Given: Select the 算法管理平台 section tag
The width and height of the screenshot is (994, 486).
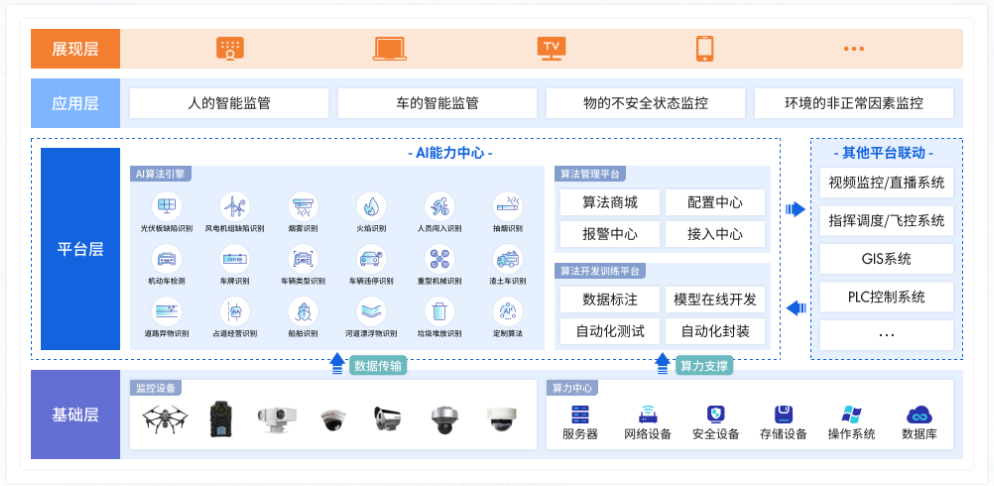Looking at the screenshot, I should coord(590,174).
